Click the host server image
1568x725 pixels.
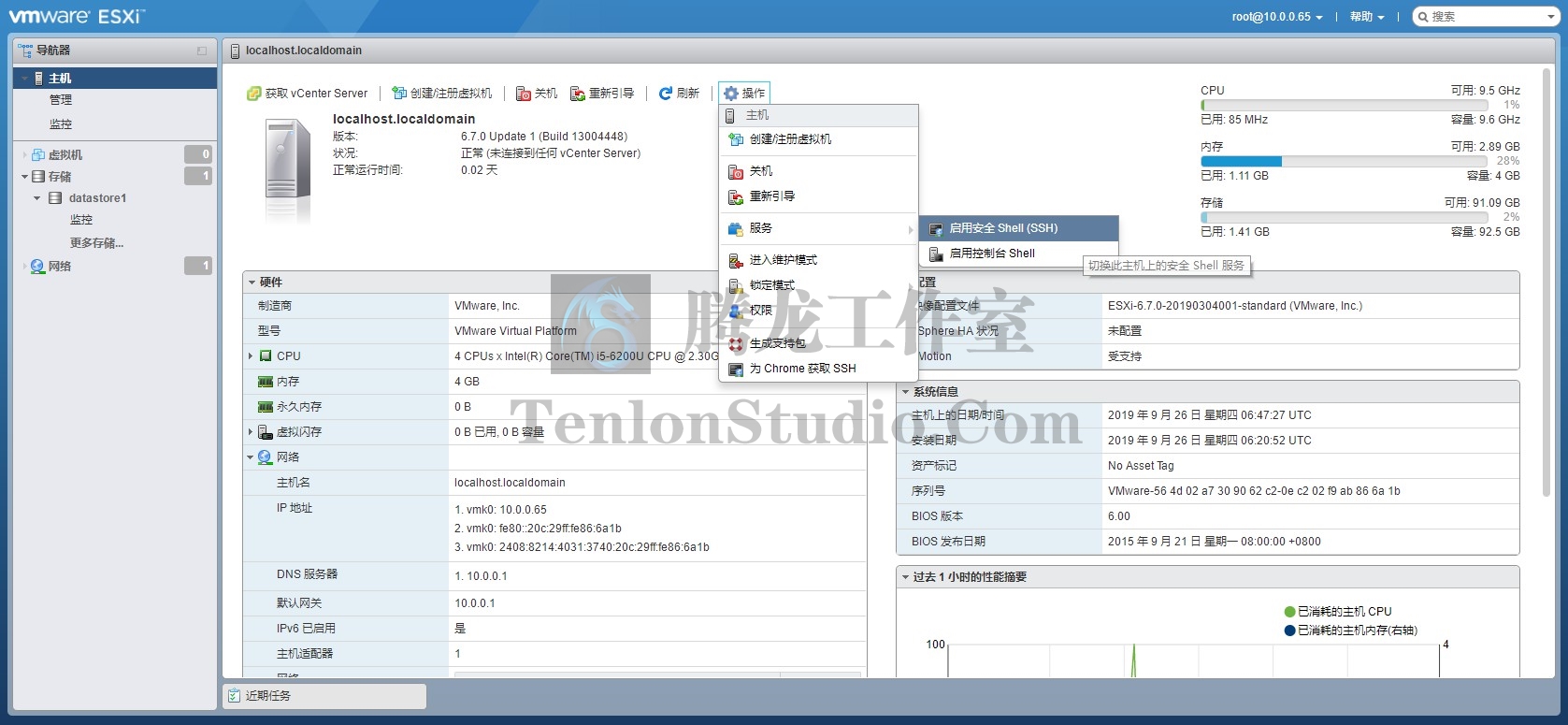point(286,170)
